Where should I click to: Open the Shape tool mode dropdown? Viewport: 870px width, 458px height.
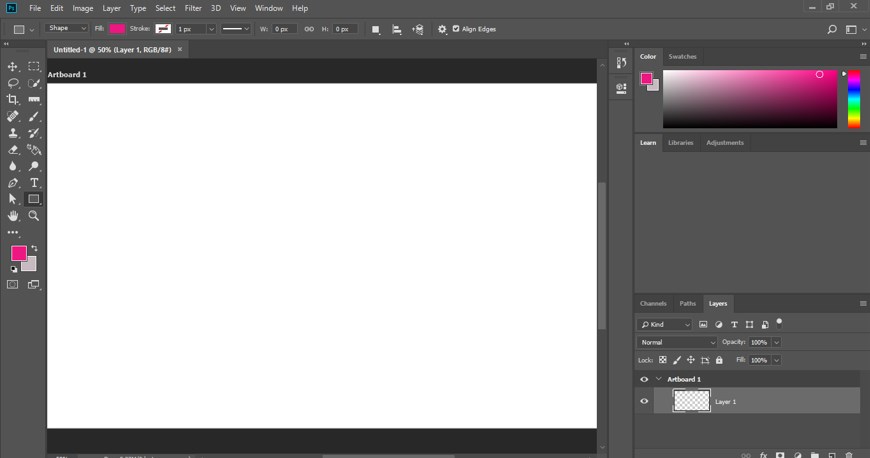[x=67, y=29]
